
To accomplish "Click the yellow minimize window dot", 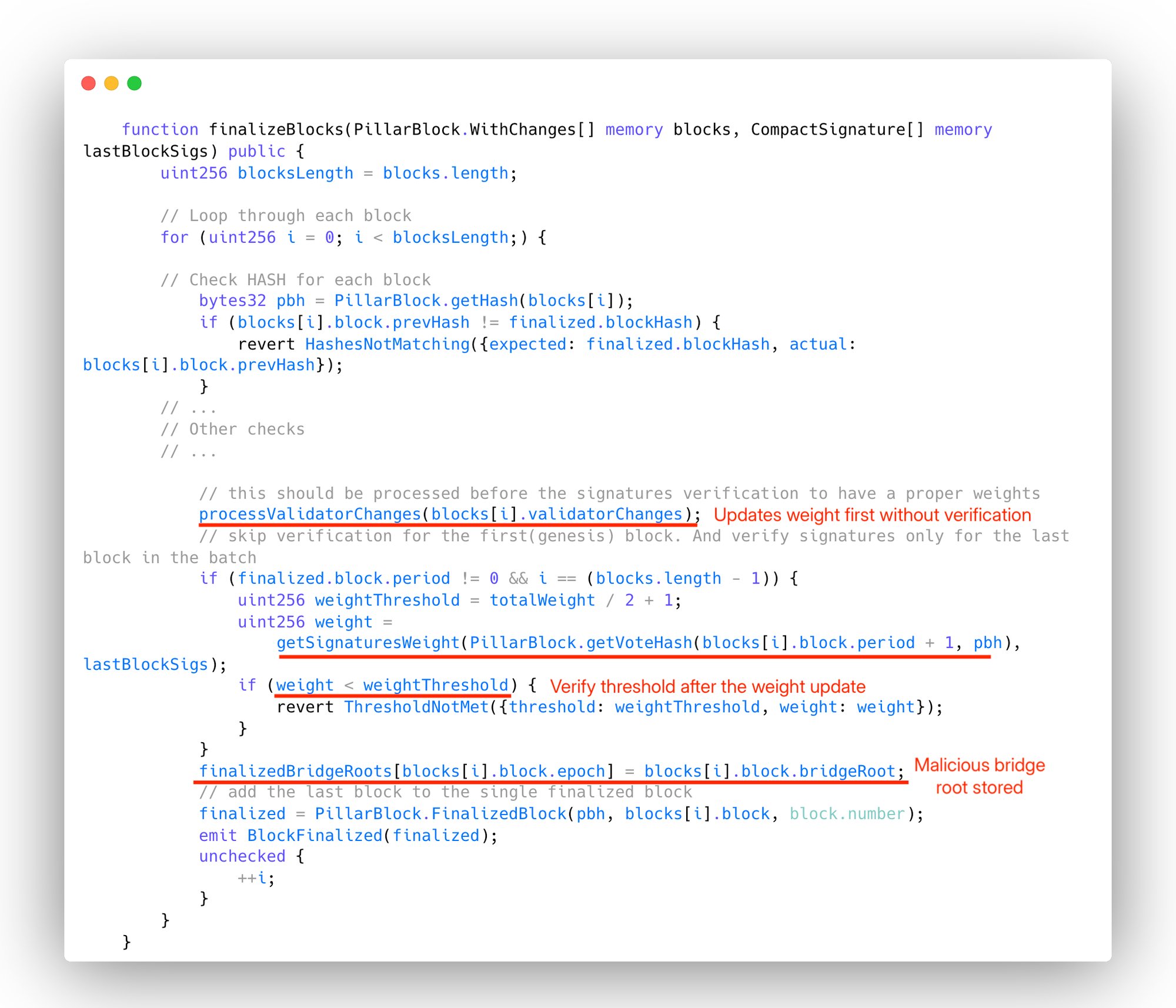I will coord(111,83).
